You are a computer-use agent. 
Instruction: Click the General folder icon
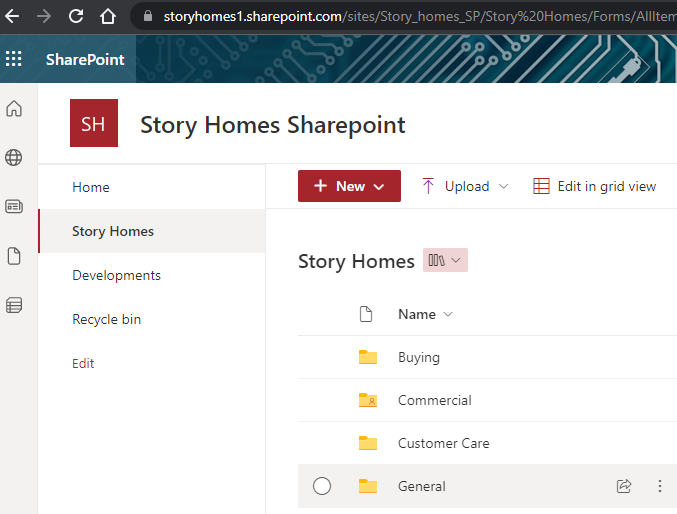coord(368,486)
